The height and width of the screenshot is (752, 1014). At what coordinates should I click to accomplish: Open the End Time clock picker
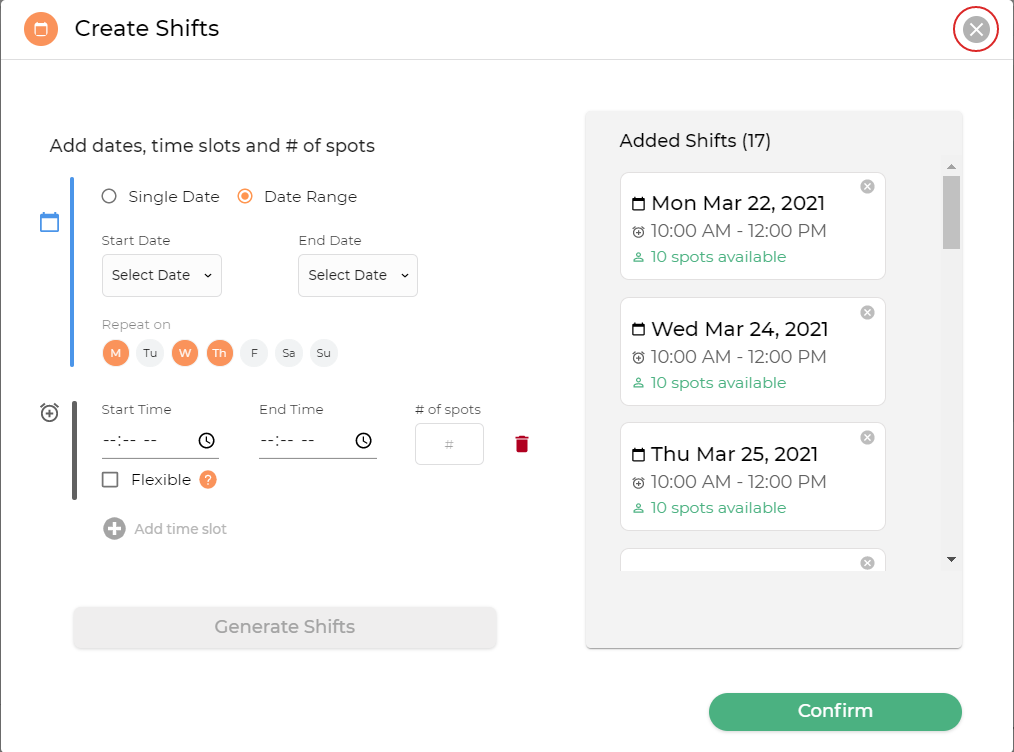coord(364,441)
